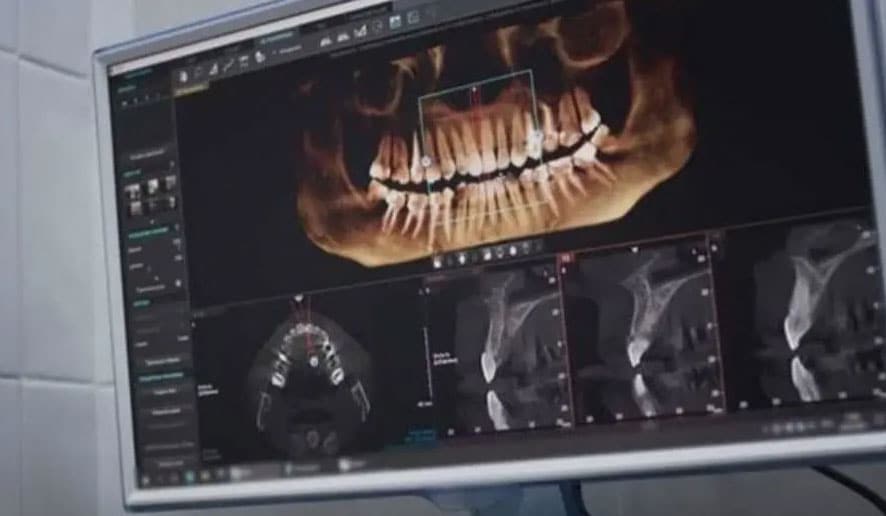Click the leftmost icon in the toolbar below the 3D view

(x=437, y=261)
